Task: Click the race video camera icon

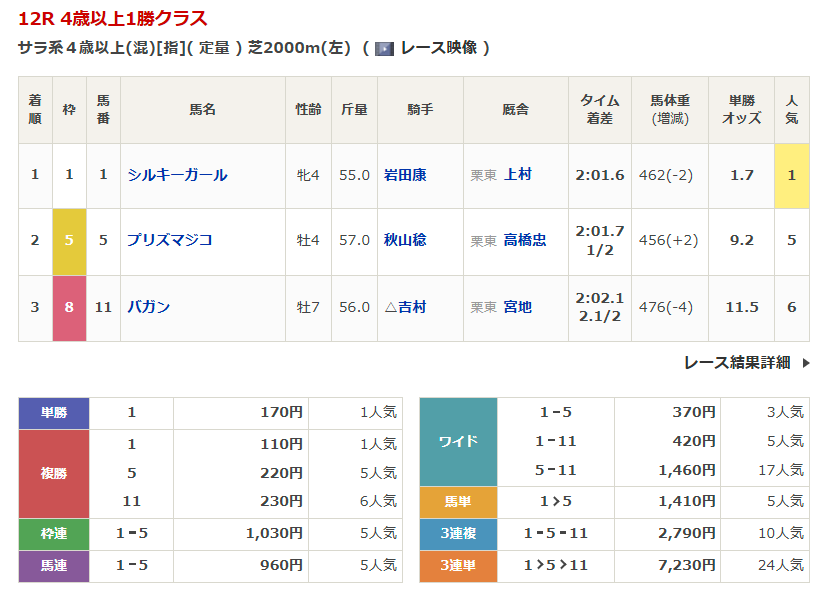Action: (384, 48)
